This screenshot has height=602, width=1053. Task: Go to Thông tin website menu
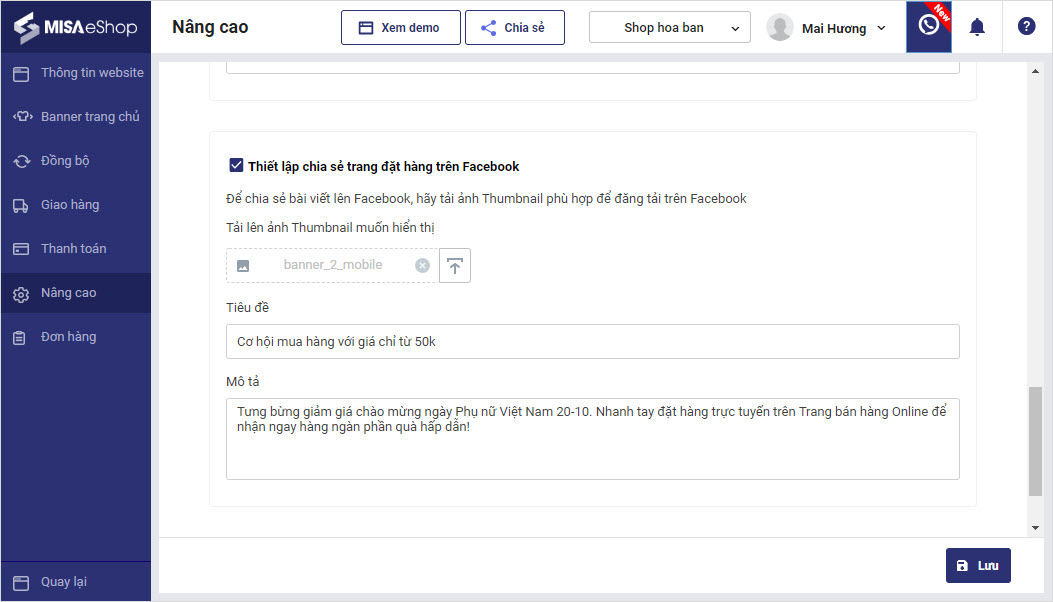coord(76,73)
